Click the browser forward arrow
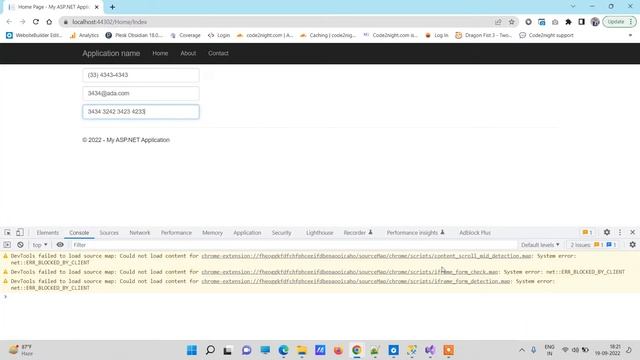Image resolution: width=640 pixels, height=360 pixels. (22, 22)
